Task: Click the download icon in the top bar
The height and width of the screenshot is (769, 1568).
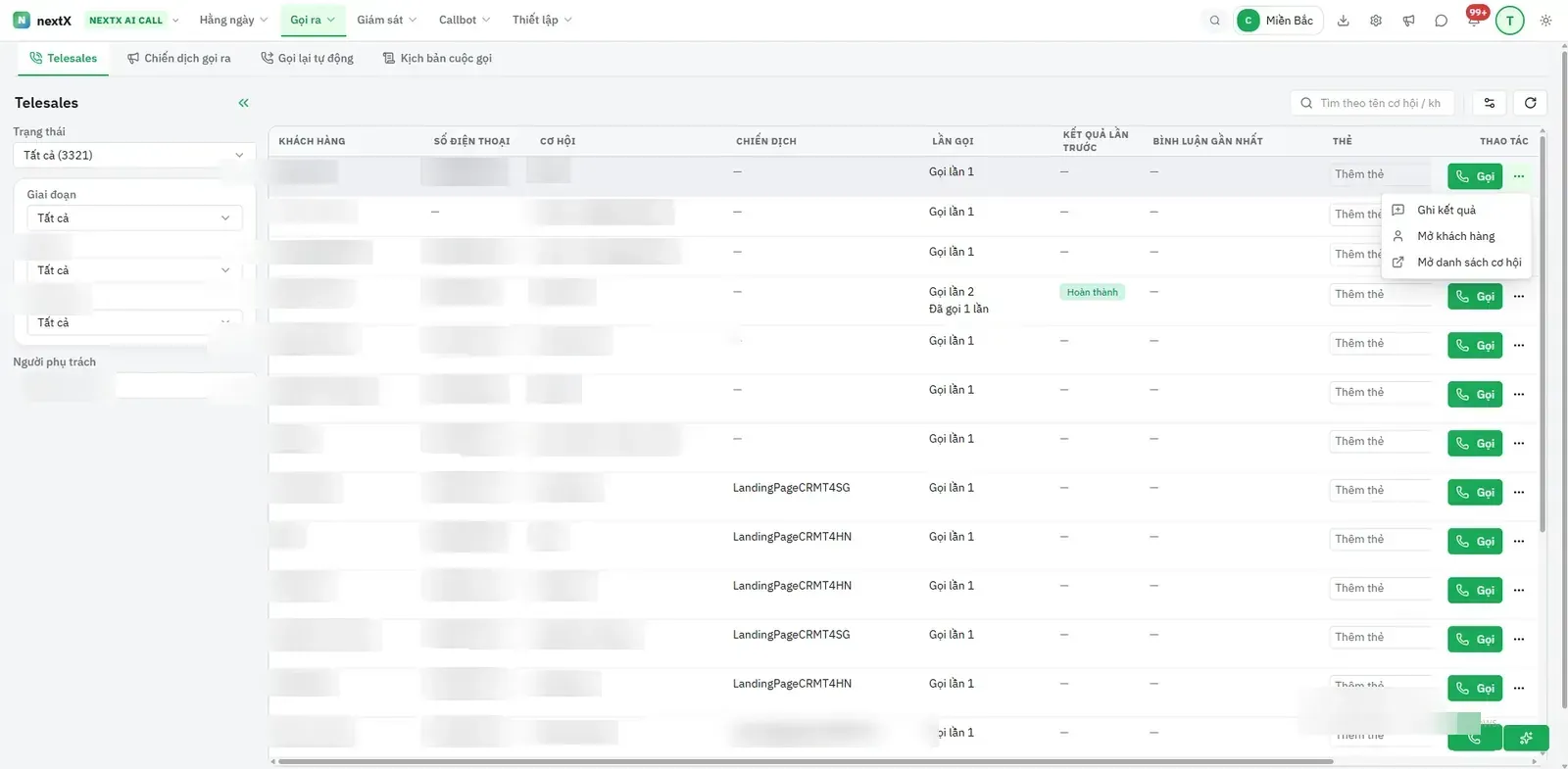Action: click(x=1344, y=21)
